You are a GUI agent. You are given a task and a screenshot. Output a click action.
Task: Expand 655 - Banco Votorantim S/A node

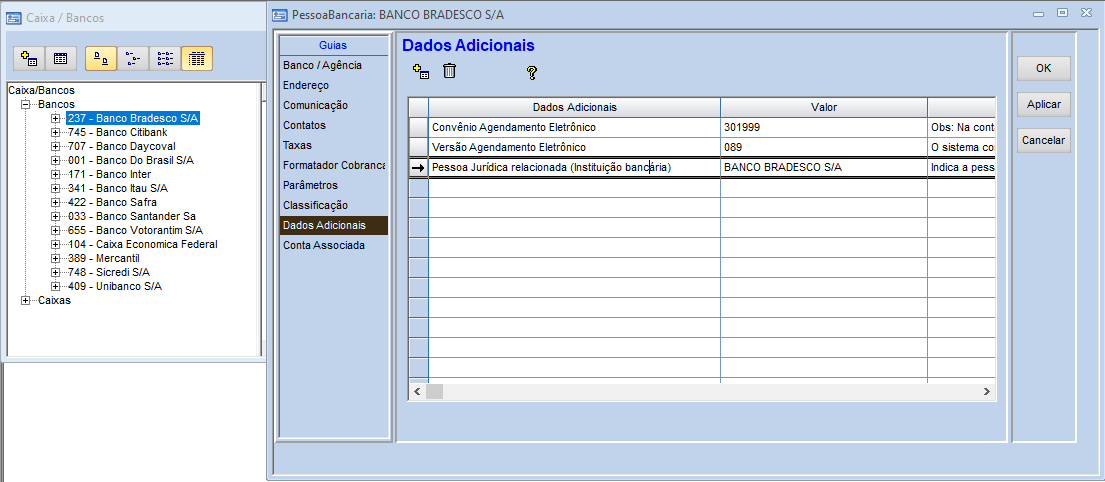(56, 230)
